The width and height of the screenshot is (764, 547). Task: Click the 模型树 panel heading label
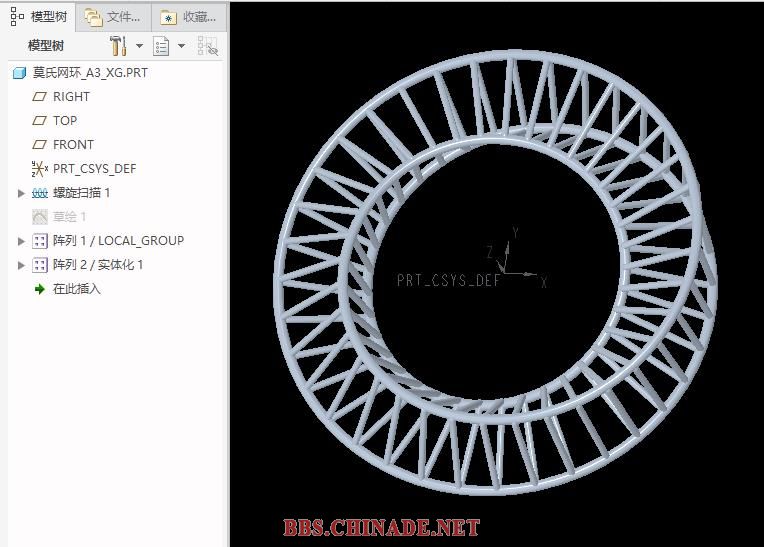coord(46,46)
